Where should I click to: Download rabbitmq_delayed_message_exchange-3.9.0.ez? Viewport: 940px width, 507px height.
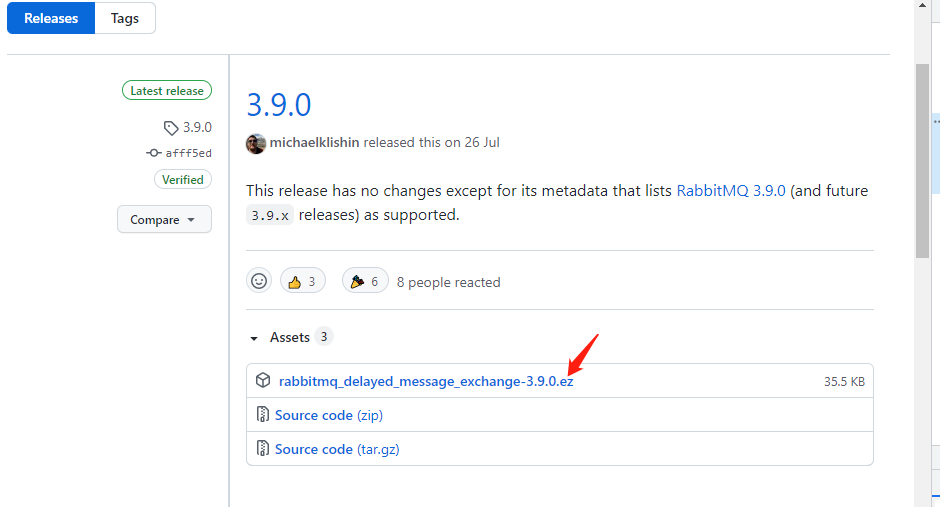pyautogui.click(x=426, y=381)
